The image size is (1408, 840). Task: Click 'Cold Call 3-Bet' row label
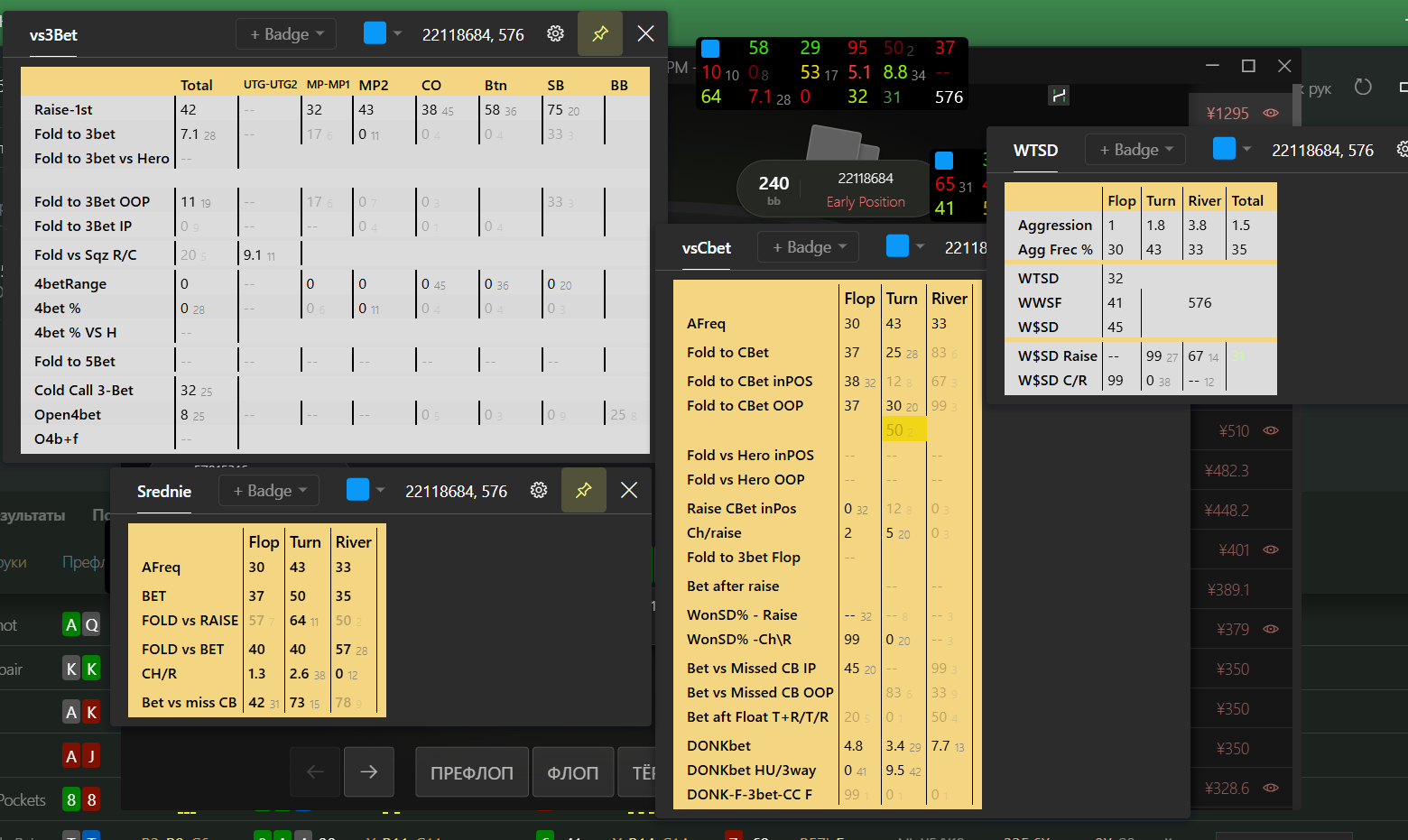click(84, 390)
